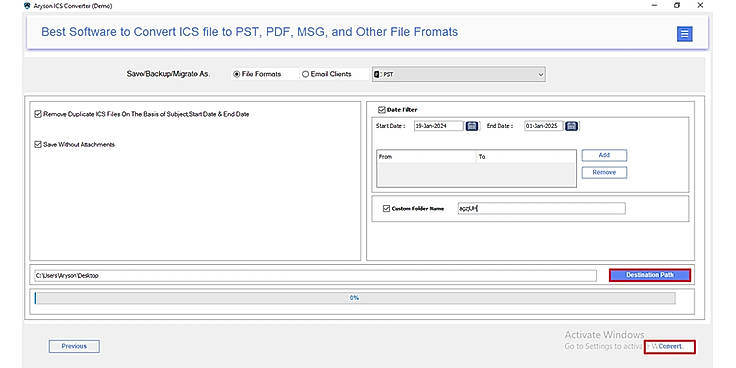Click the Start Date input field
The height and width of the screenshot is (368, 736).
438,126
